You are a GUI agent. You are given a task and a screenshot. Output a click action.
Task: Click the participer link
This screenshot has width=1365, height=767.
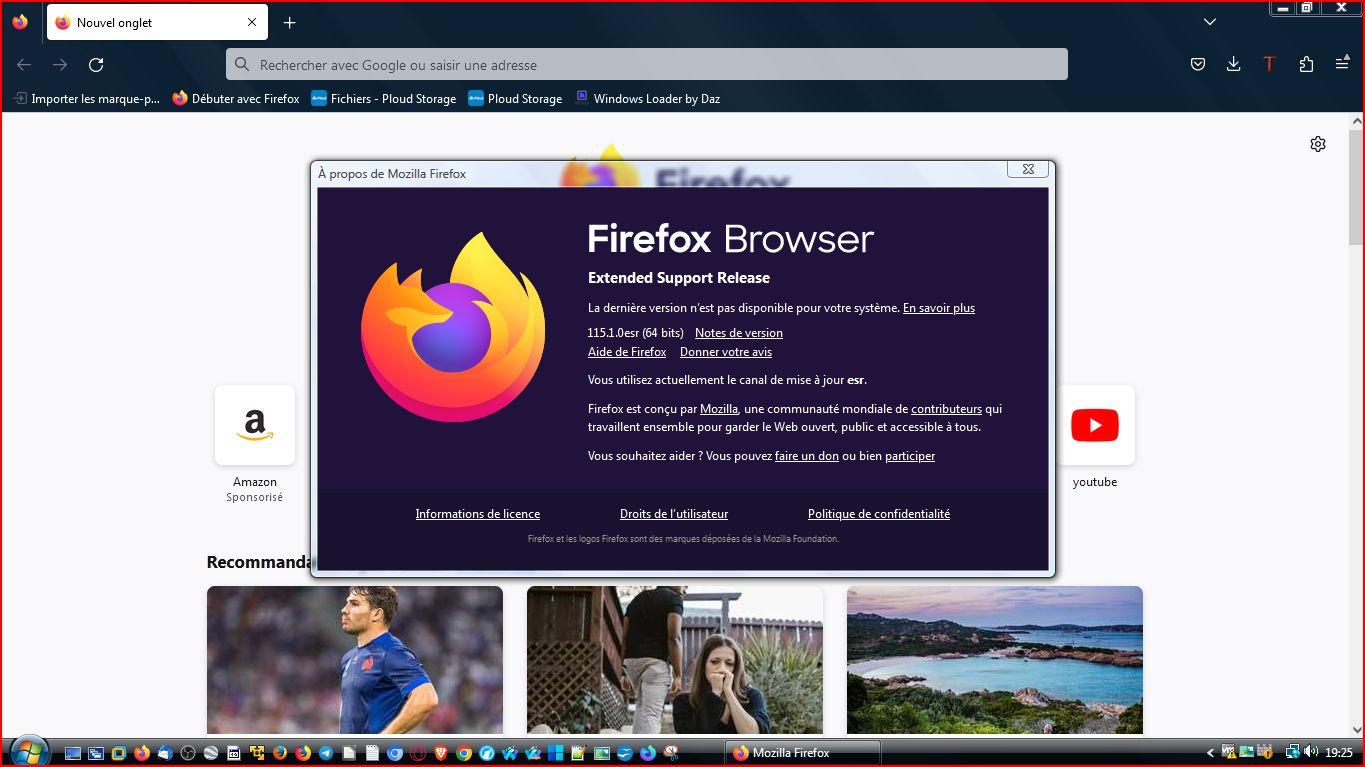(x=910, y=456)
